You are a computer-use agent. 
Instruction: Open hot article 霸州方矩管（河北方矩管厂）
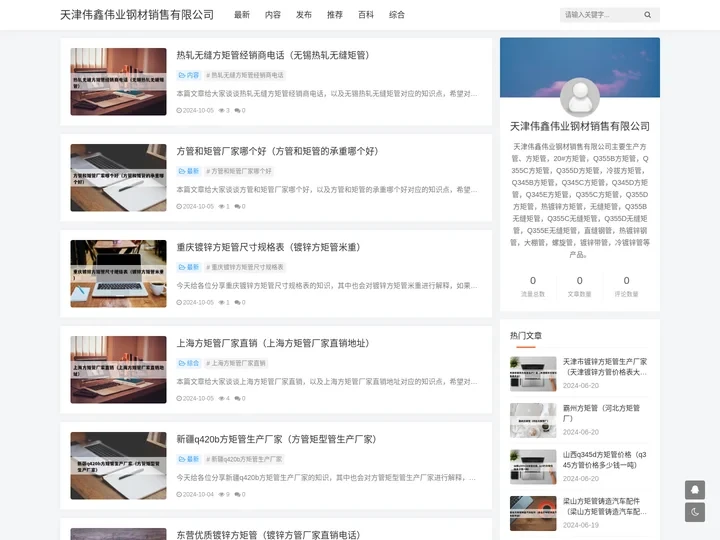(x=601, y=413)
